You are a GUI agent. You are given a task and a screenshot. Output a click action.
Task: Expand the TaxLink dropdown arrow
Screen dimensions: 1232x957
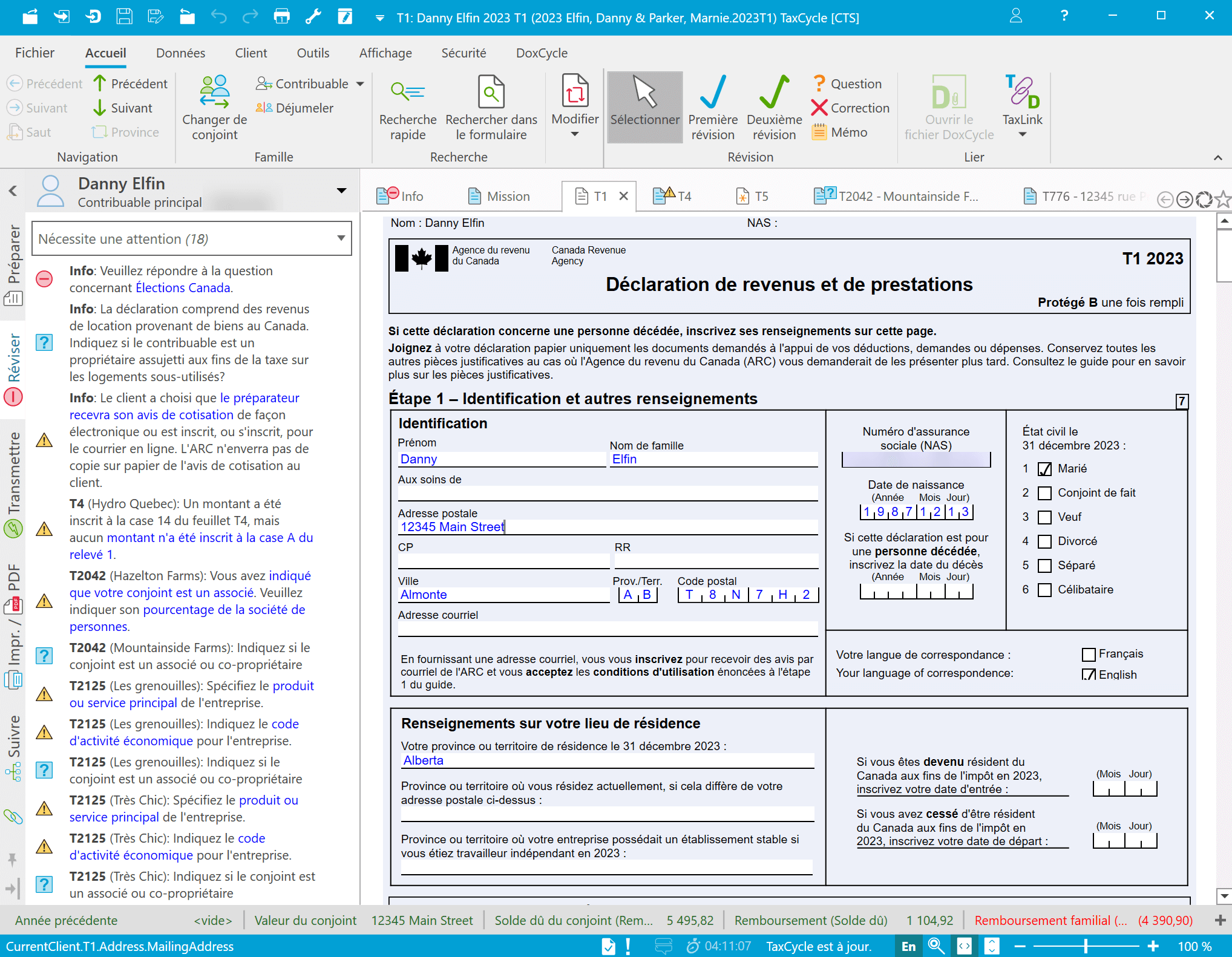(x=1022, y=134)
